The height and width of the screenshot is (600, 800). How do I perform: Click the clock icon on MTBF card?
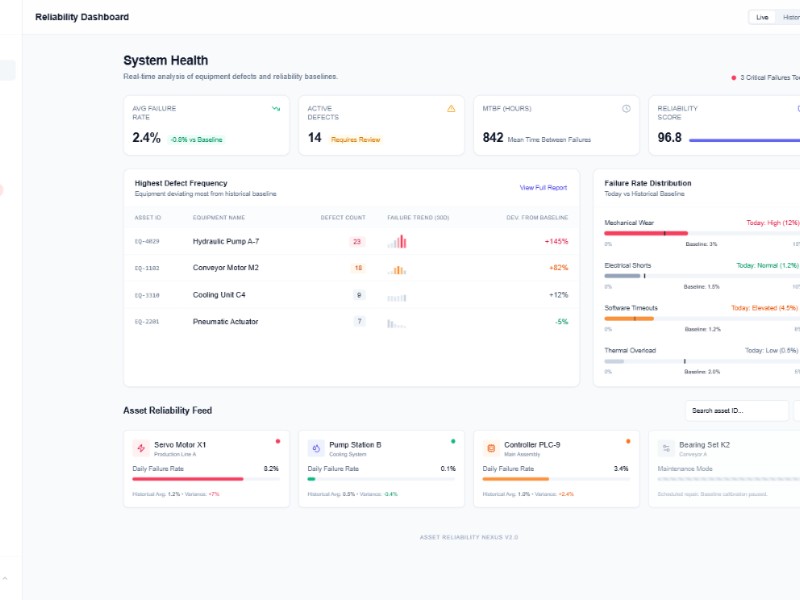(626, 108)
